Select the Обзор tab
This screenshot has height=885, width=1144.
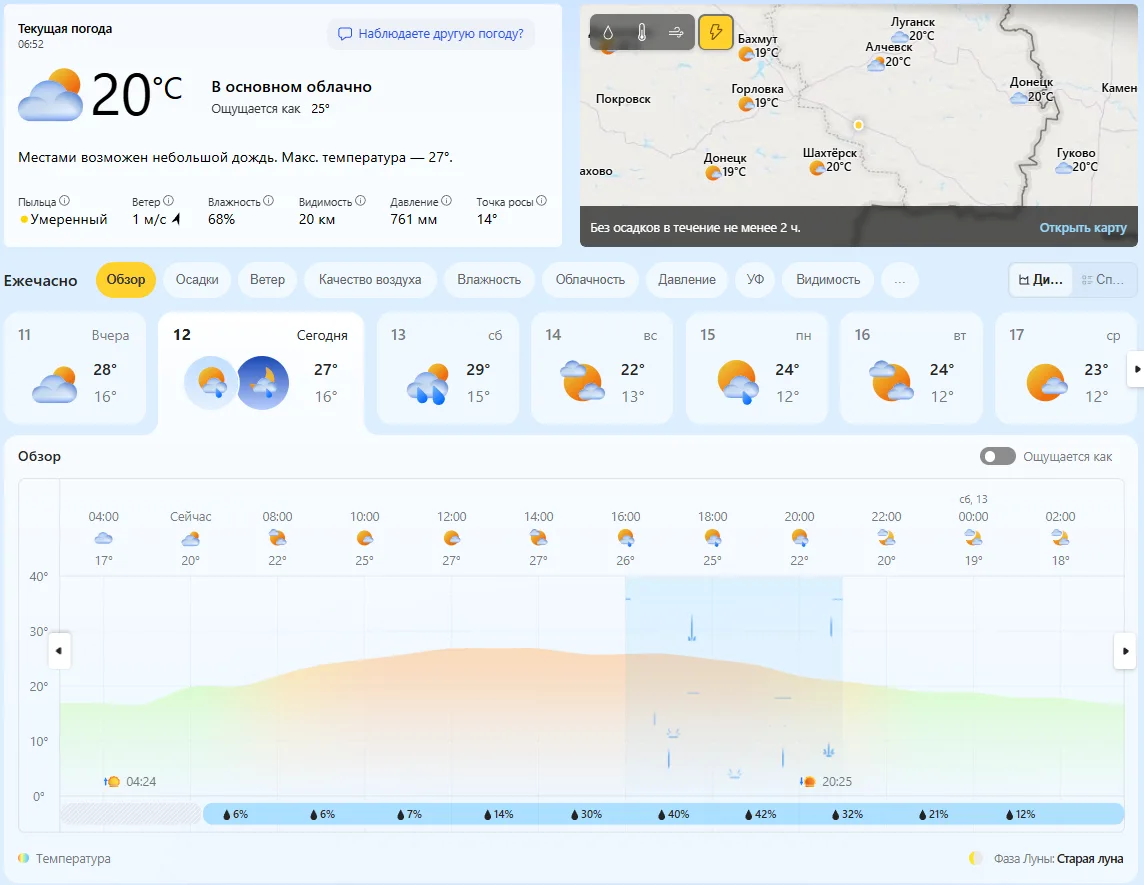pos(125,280)
